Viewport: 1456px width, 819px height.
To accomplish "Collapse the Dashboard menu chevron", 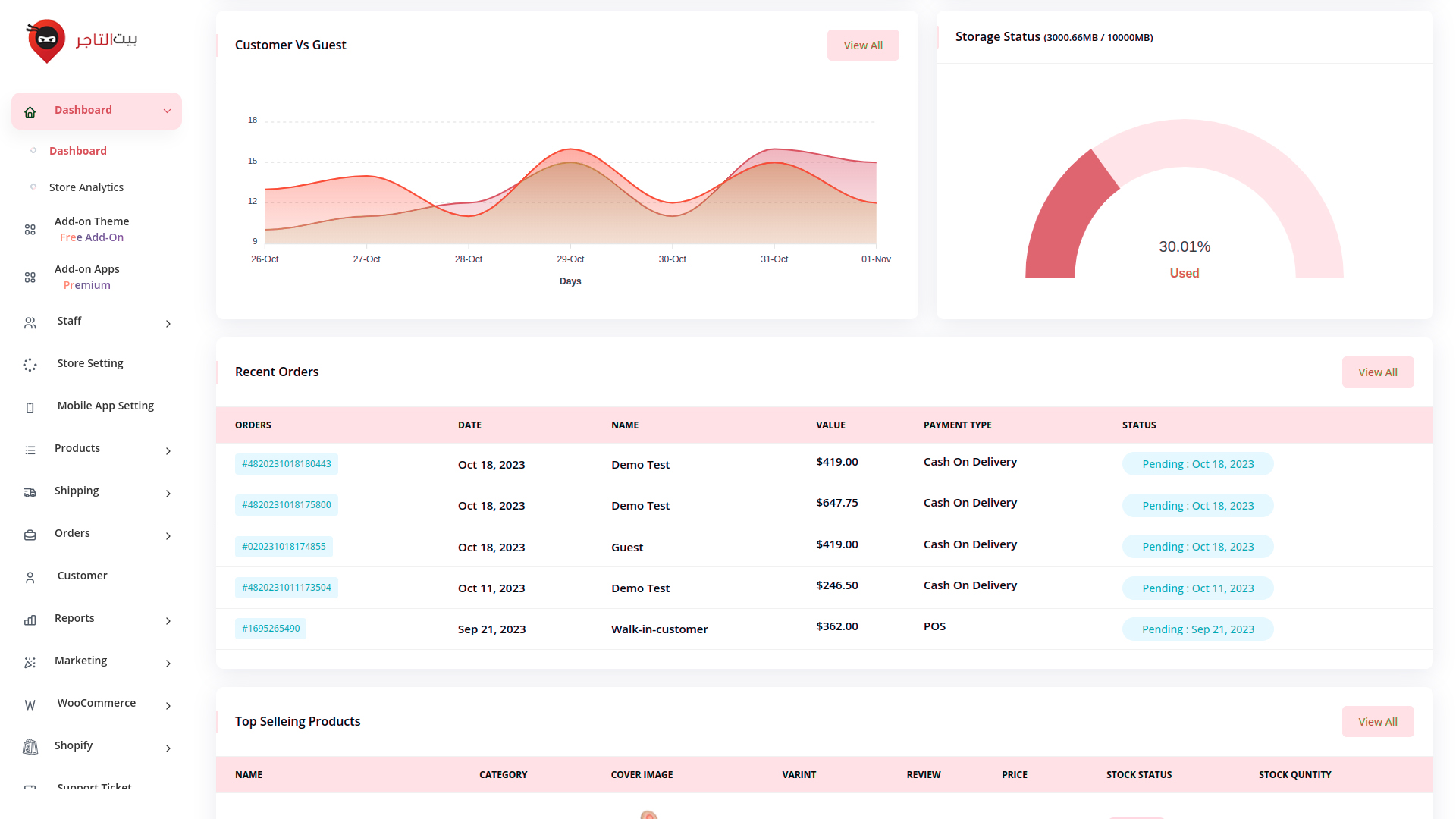I will tap(167, 111).
